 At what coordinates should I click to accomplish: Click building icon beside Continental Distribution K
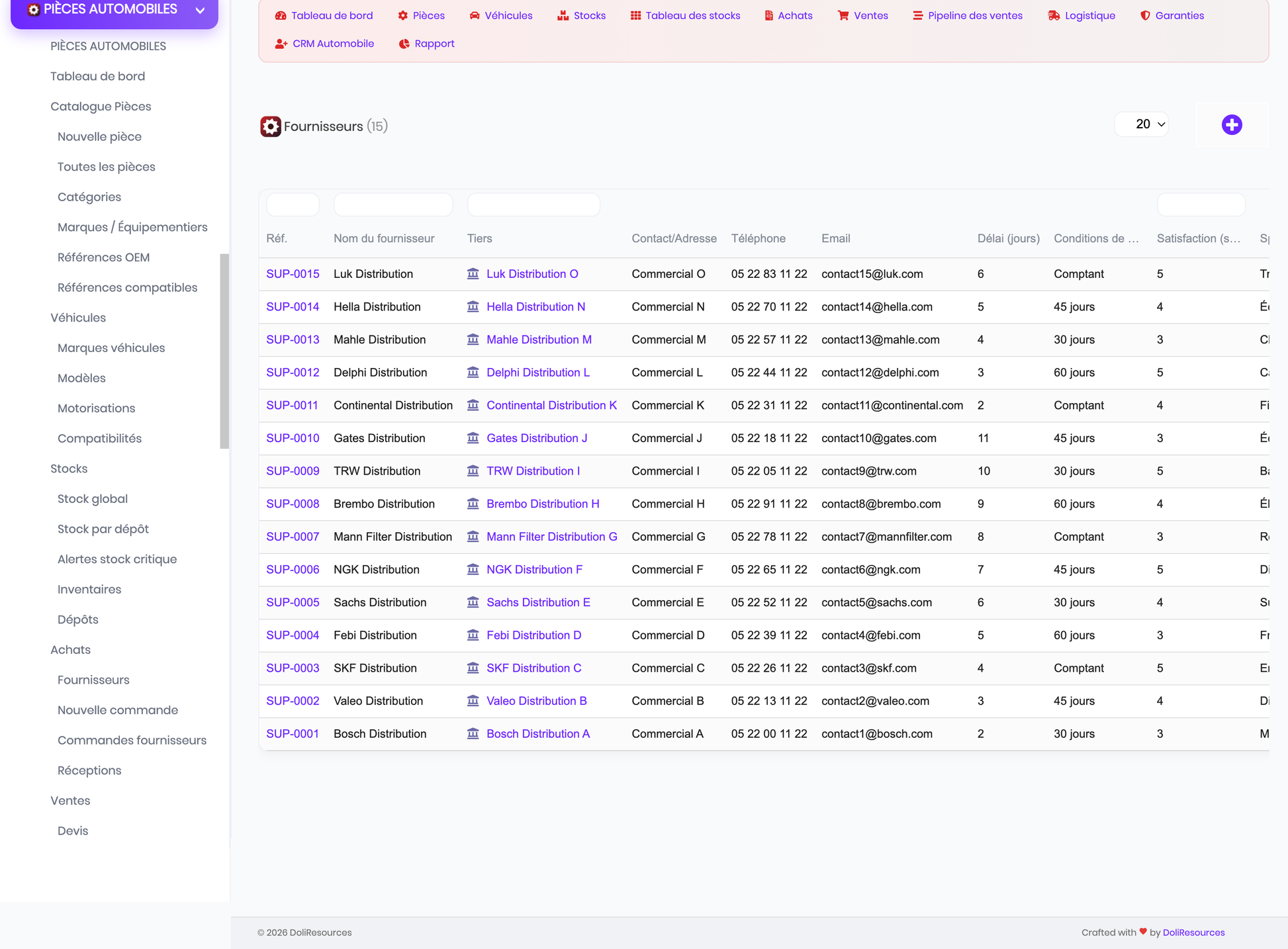tap(473, 405)
